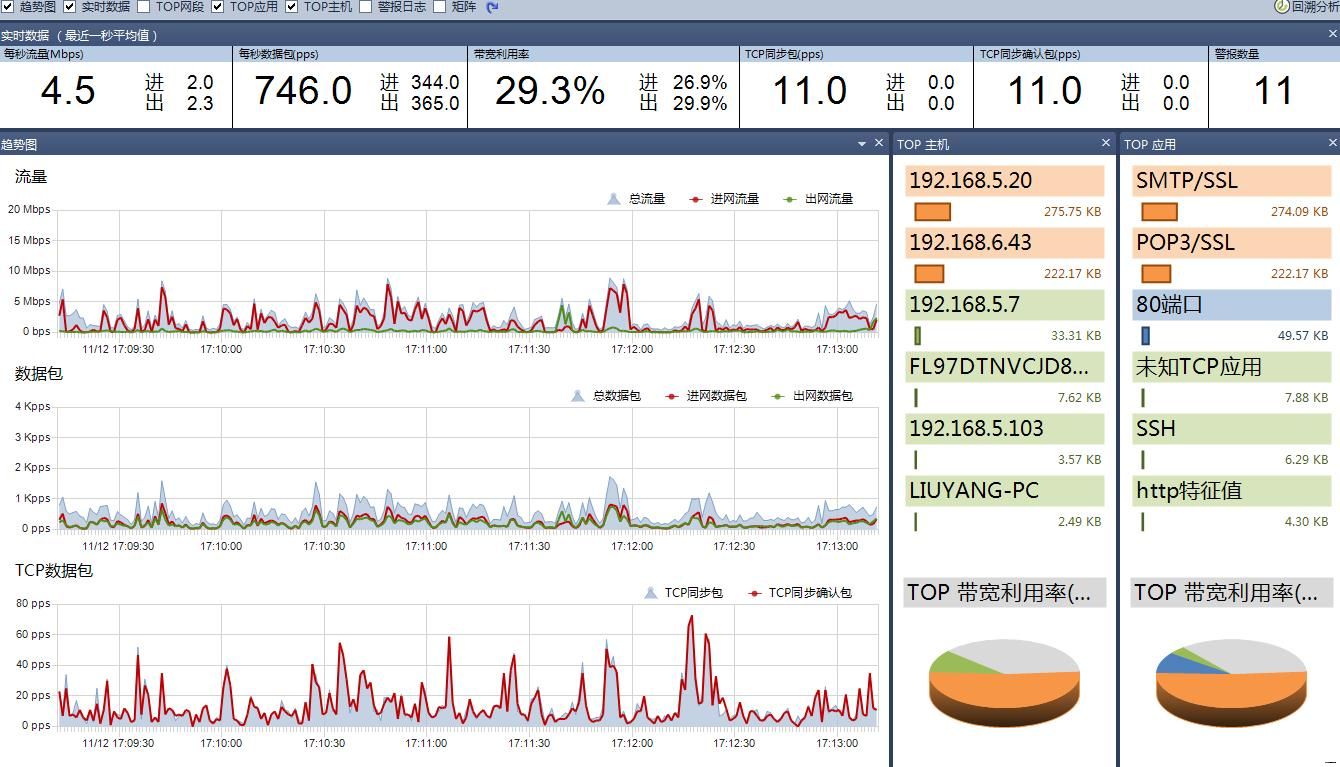Uncheck the TOP应用 checkbox
1340x767 pixels.
218,7
